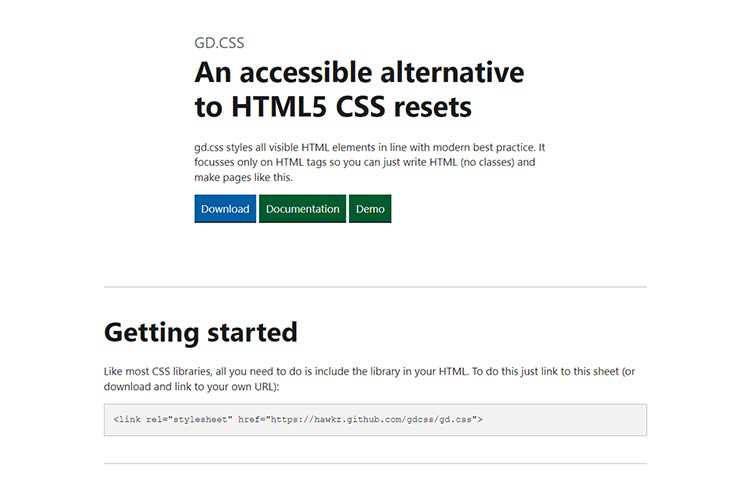Click the GD.CSS title label
Image resolution: width=750 pixels, height=500 pixels.
click(219, 43)
